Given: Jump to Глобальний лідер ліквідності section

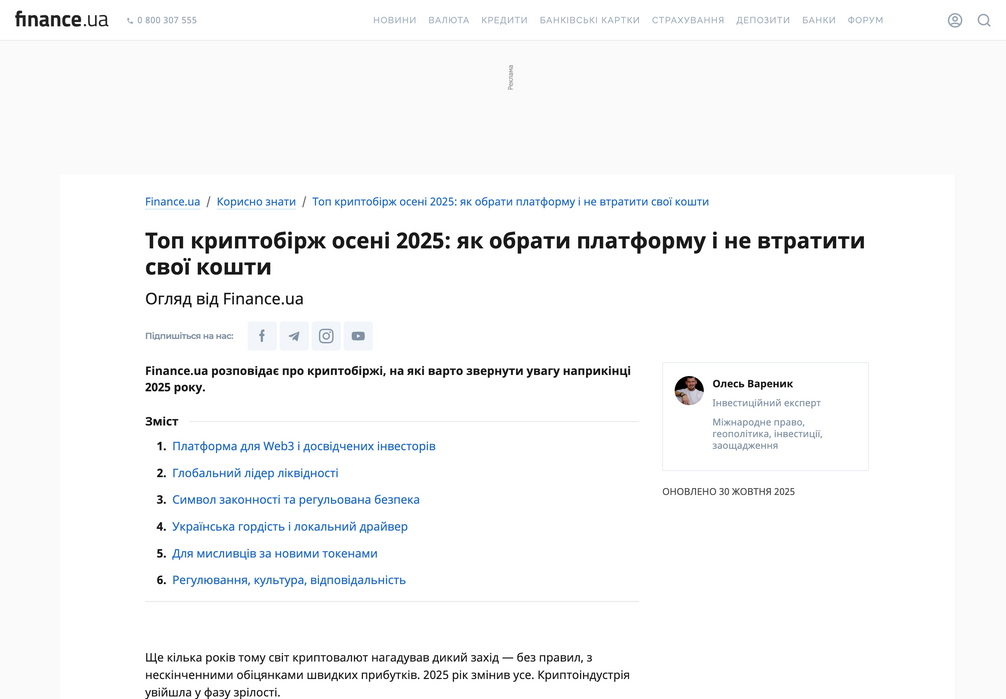Looking at the screenshot, I should coord(255,473).
